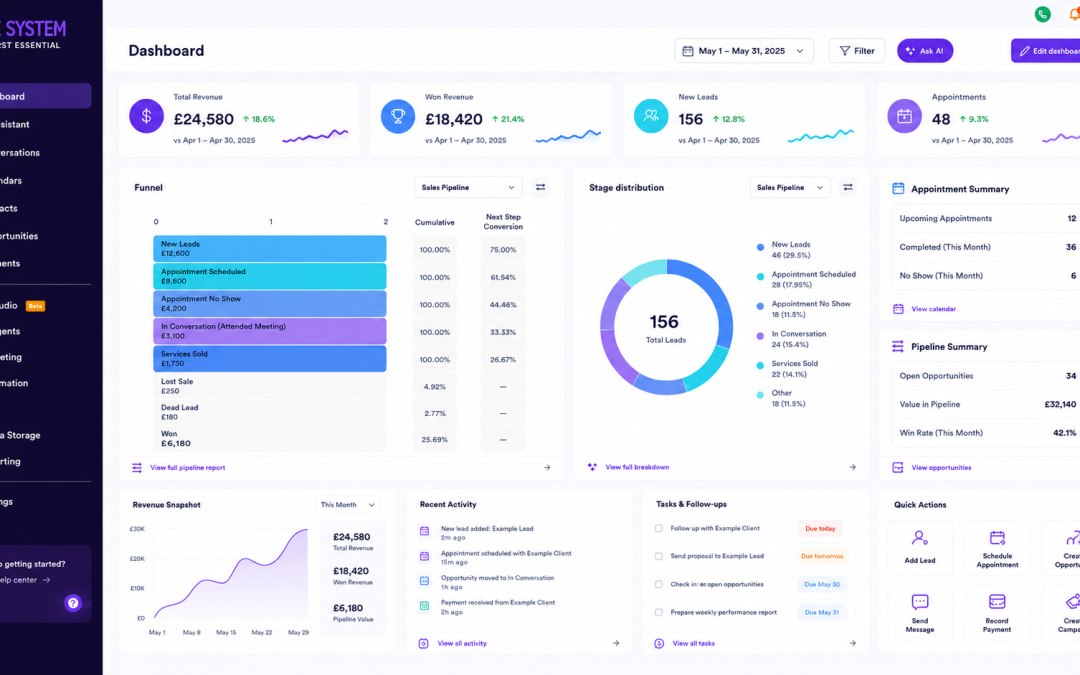Screen dimensions: 1080x675
Task: Open the May 1 – May 31, 2025 date dropdown
Action: 744,51
